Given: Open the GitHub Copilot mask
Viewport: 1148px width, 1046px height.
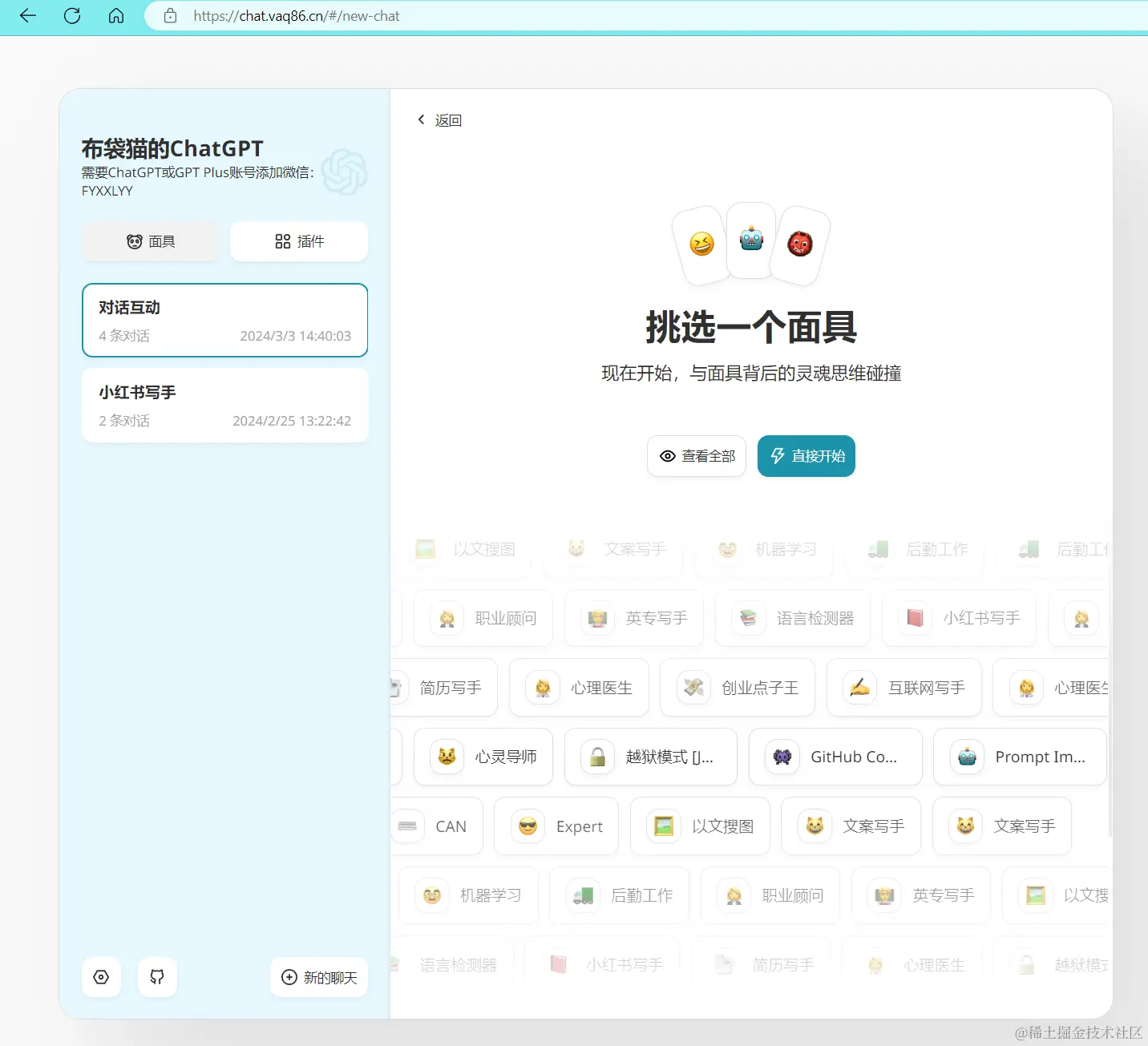Looking at the screenshot, I should coord(835,757).
